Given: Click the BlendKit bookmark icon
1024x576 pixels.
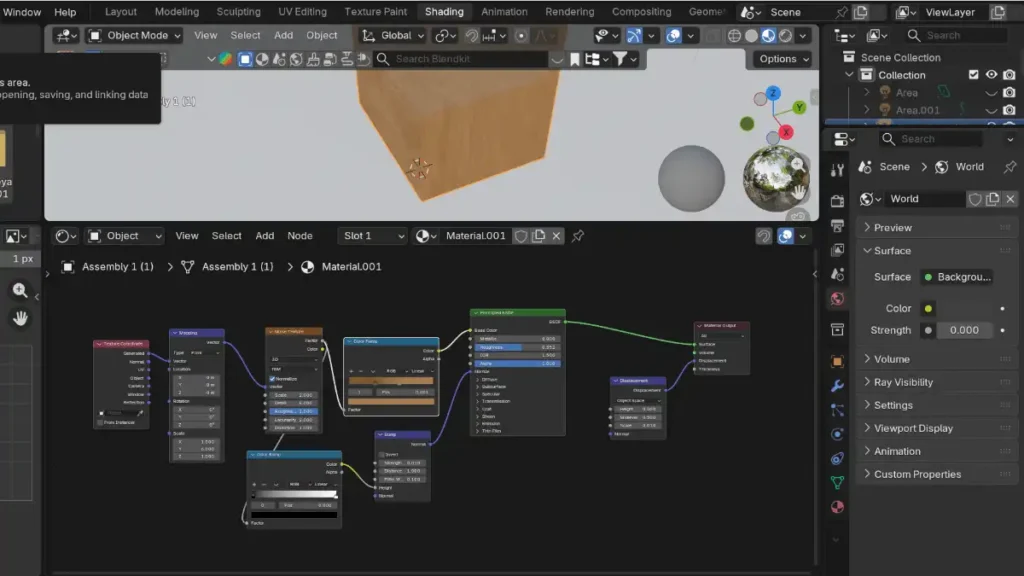Looking at the screenshot, I should pos(575,59).
